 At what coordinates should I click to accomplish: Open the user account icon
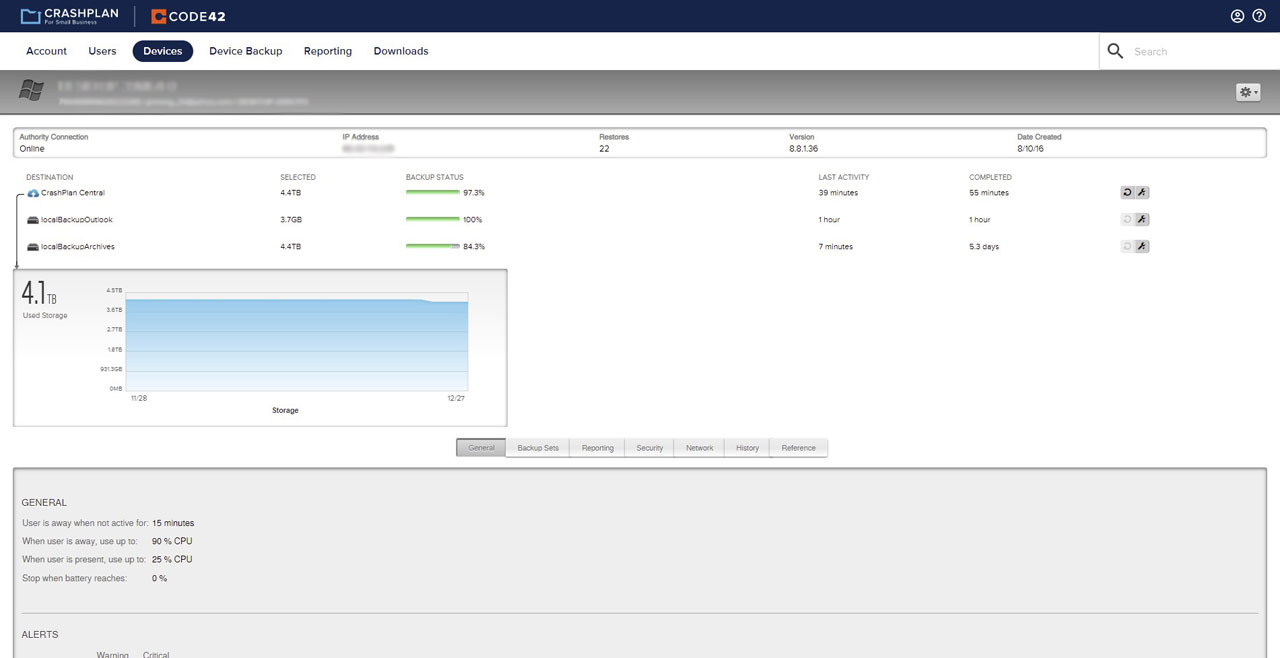[1237, 16]
